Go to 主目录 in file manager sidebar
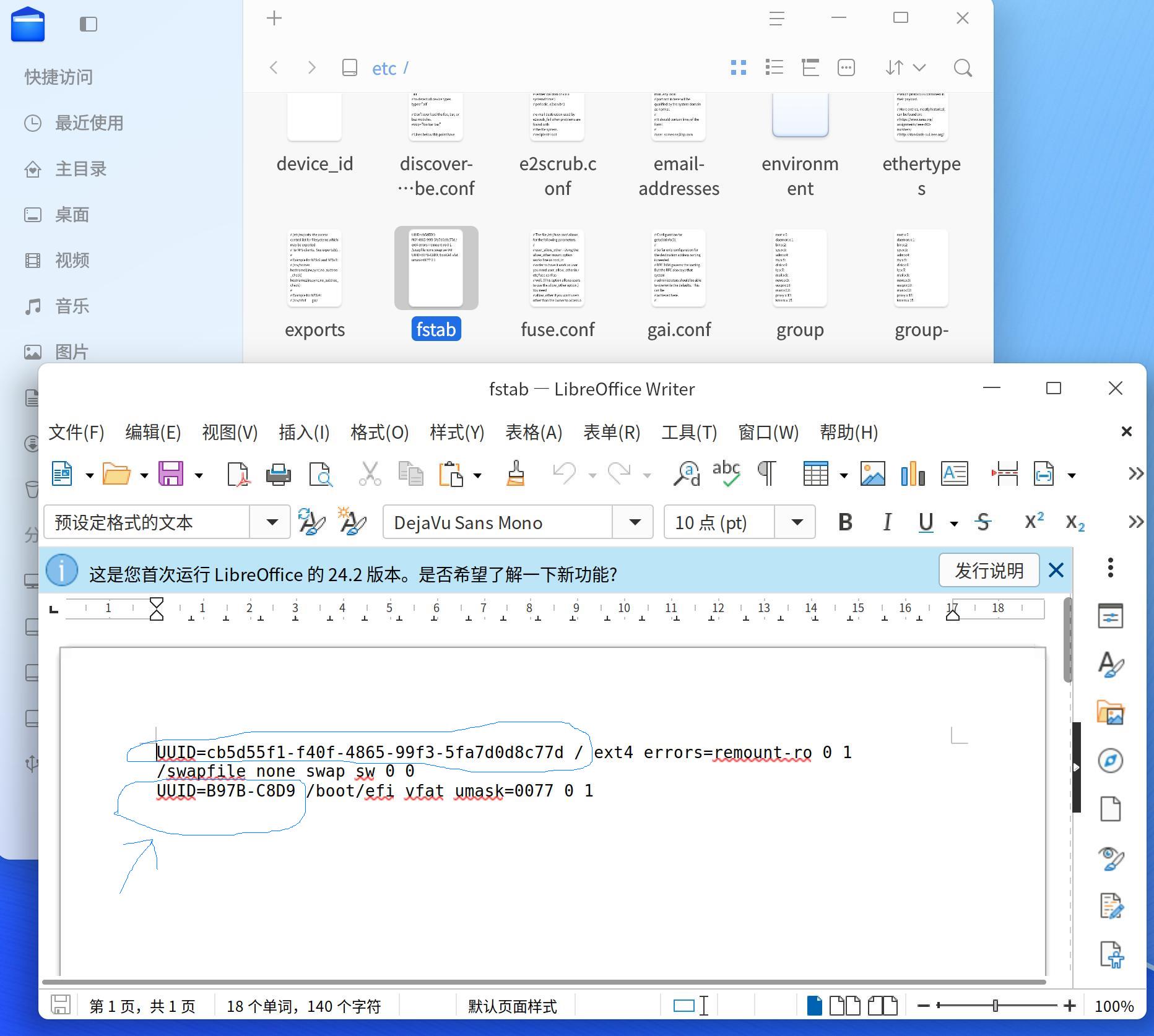1154x1036 pixels. point(80,168)
